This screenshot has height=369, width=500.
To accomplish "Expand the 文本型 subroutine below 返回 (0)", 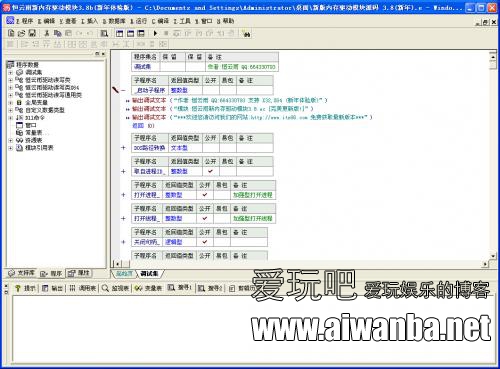I will click(123, 148).
